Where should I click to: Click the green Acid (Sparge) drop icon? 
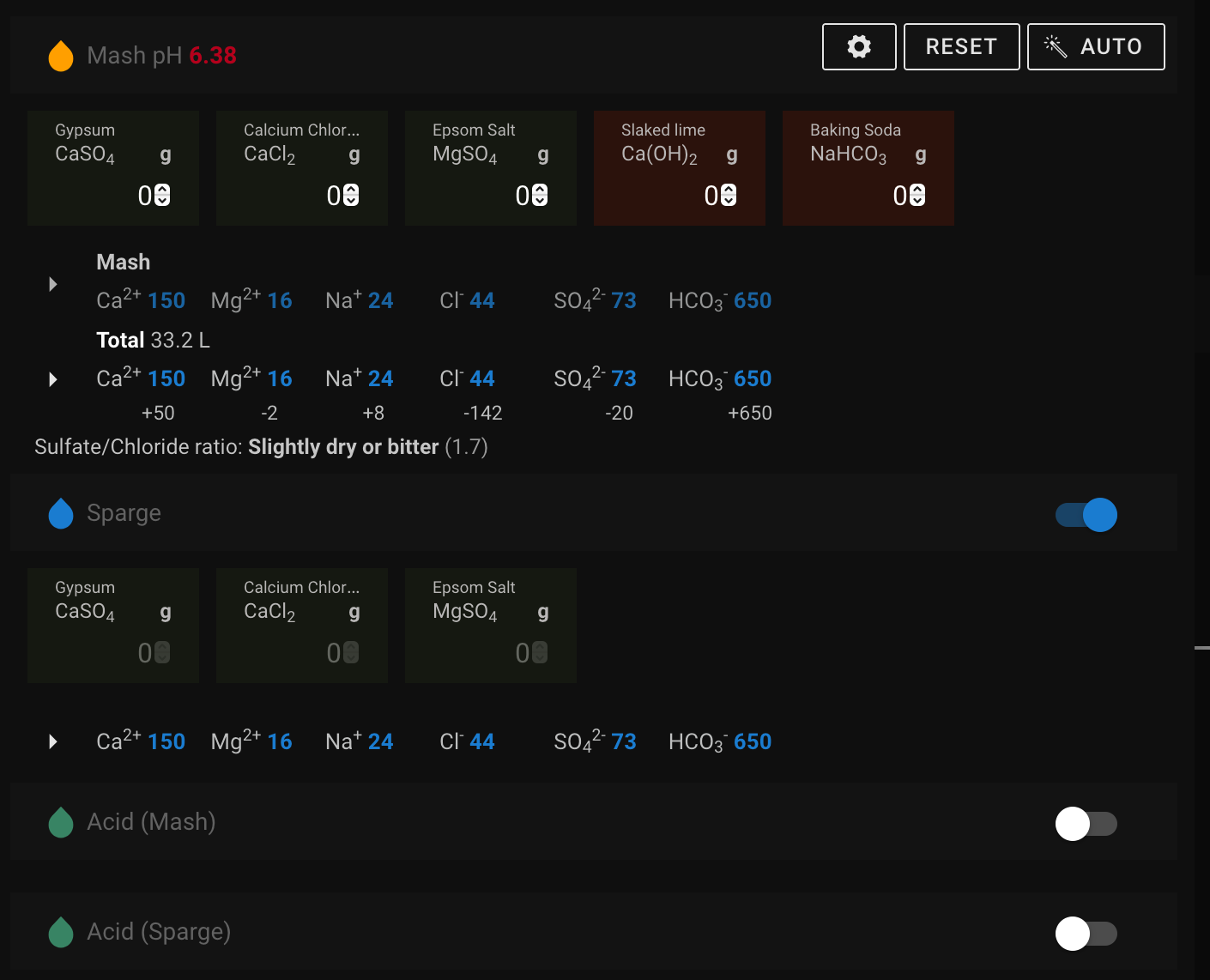[x=61, y=932]
